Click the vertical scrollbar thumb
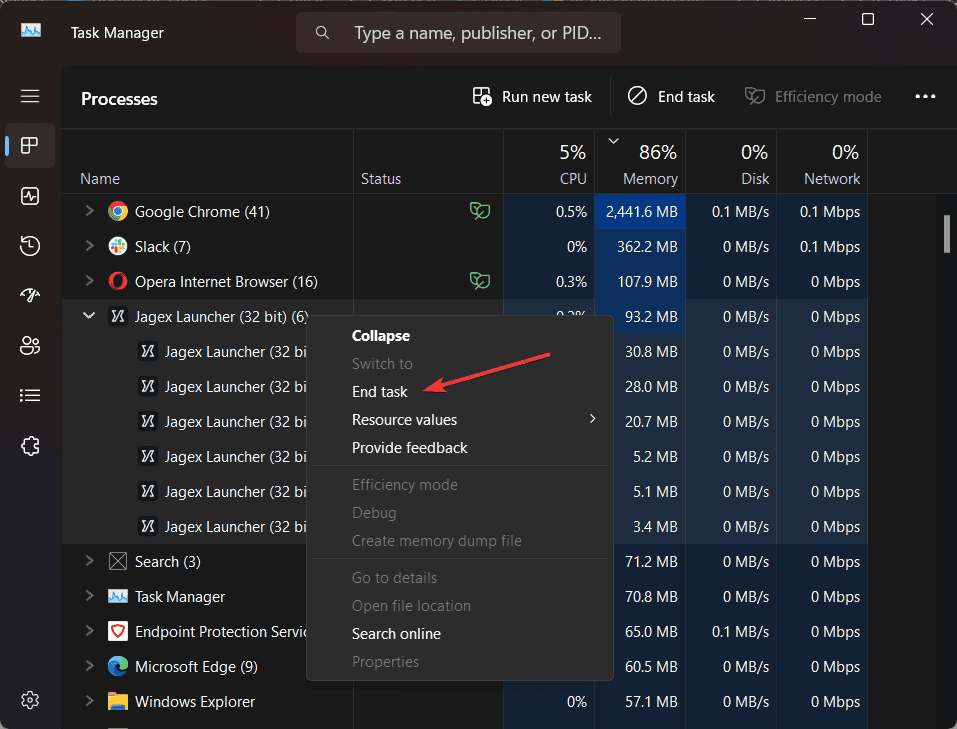Screen dimensions: 957x729 pyautogui.click(x=947, y=234)
